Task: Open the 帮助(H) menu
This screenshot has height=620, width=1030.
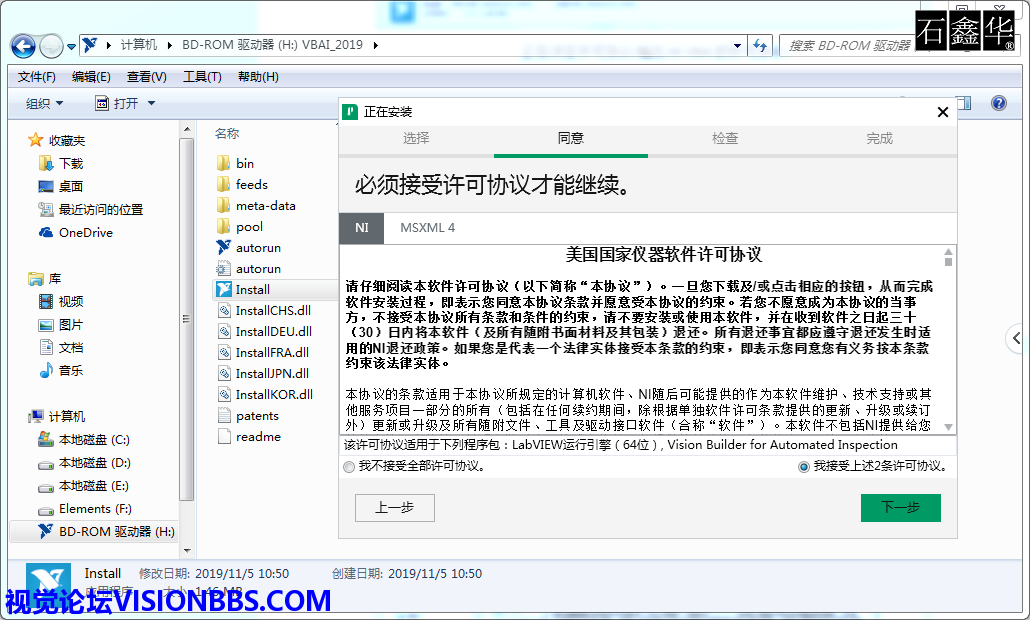Action: click(x=258, y=77)
